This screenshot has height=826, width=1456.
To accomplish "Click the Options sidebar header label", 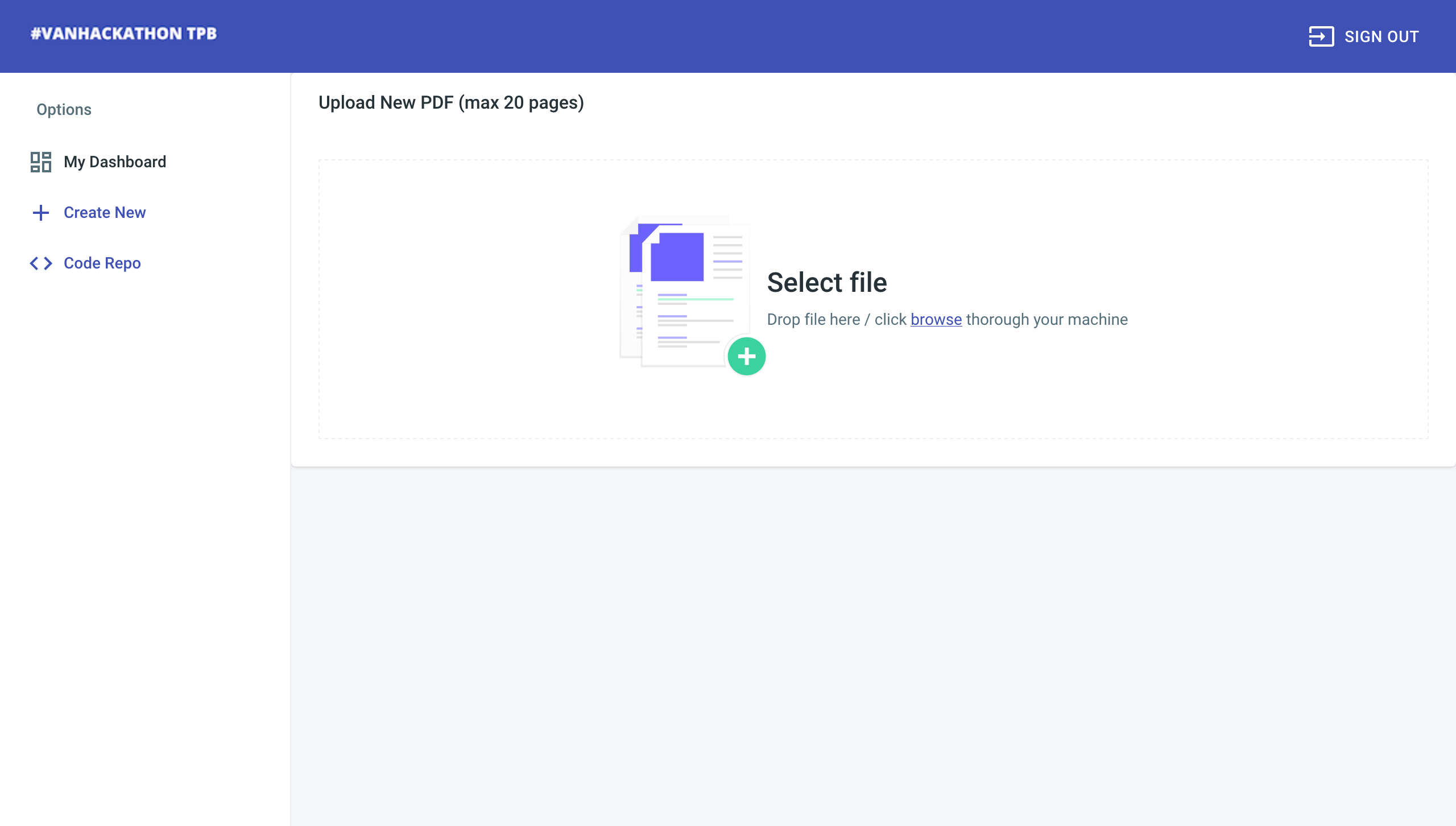I will click(x=64, y=109).
